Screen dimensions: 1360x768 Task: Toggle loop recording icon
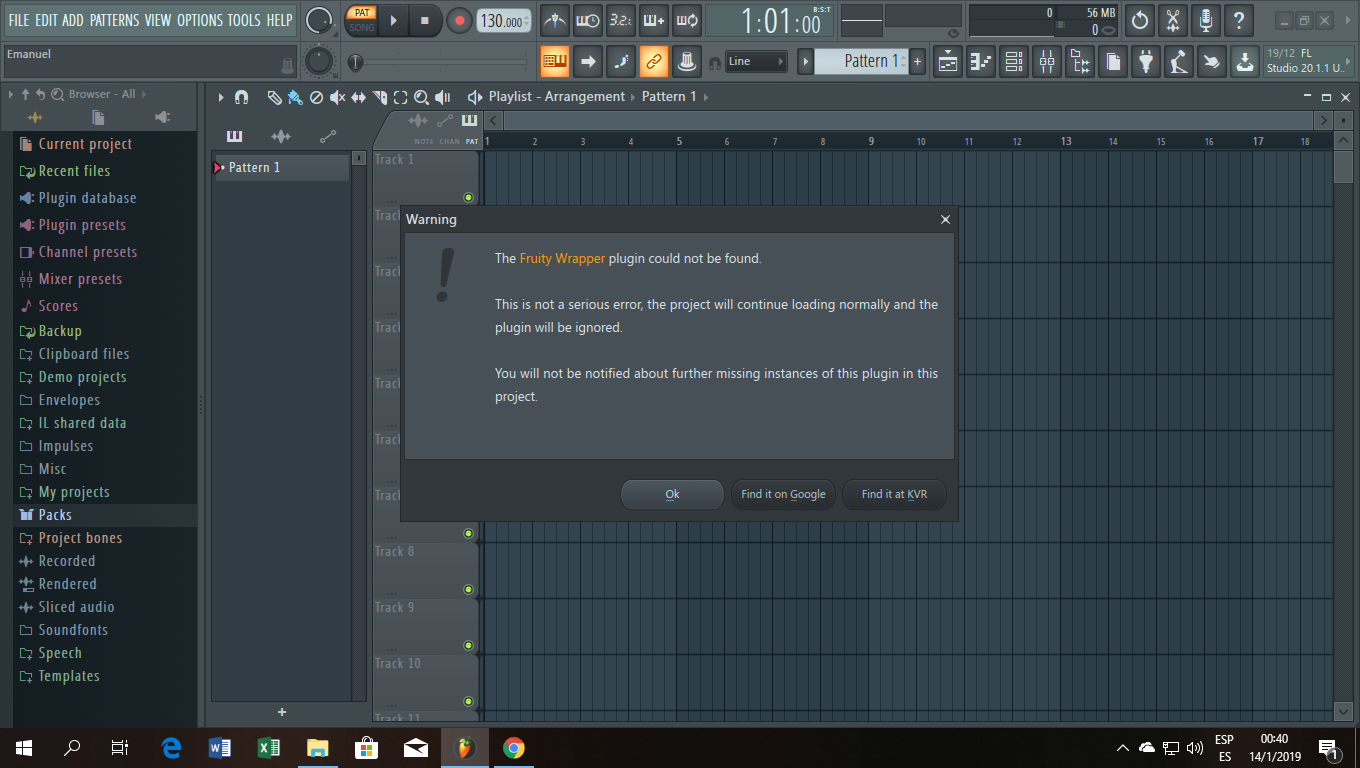click(687, 20)
